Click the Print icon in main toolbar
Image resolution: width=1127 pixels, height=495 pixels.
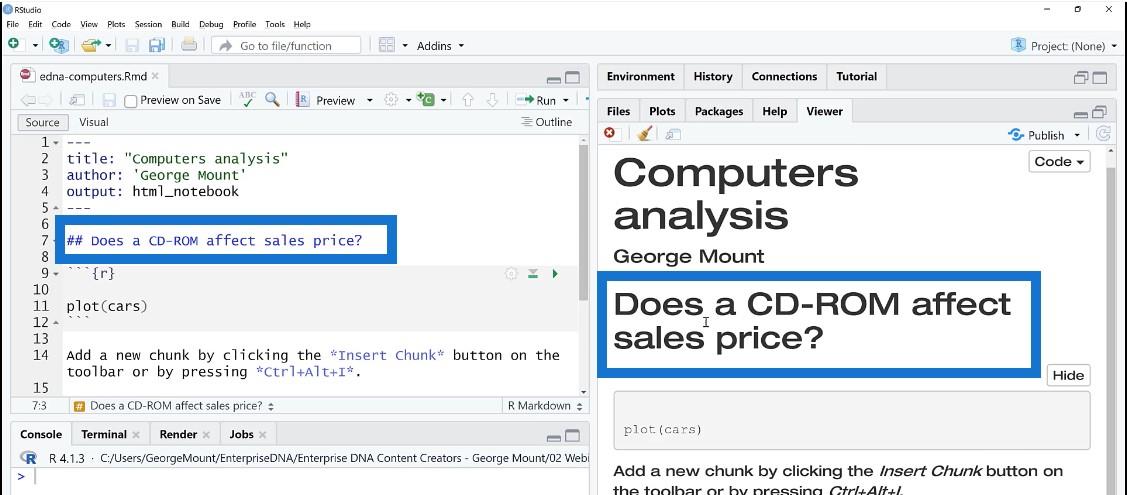pyautogui.click(x=189, y=45)
